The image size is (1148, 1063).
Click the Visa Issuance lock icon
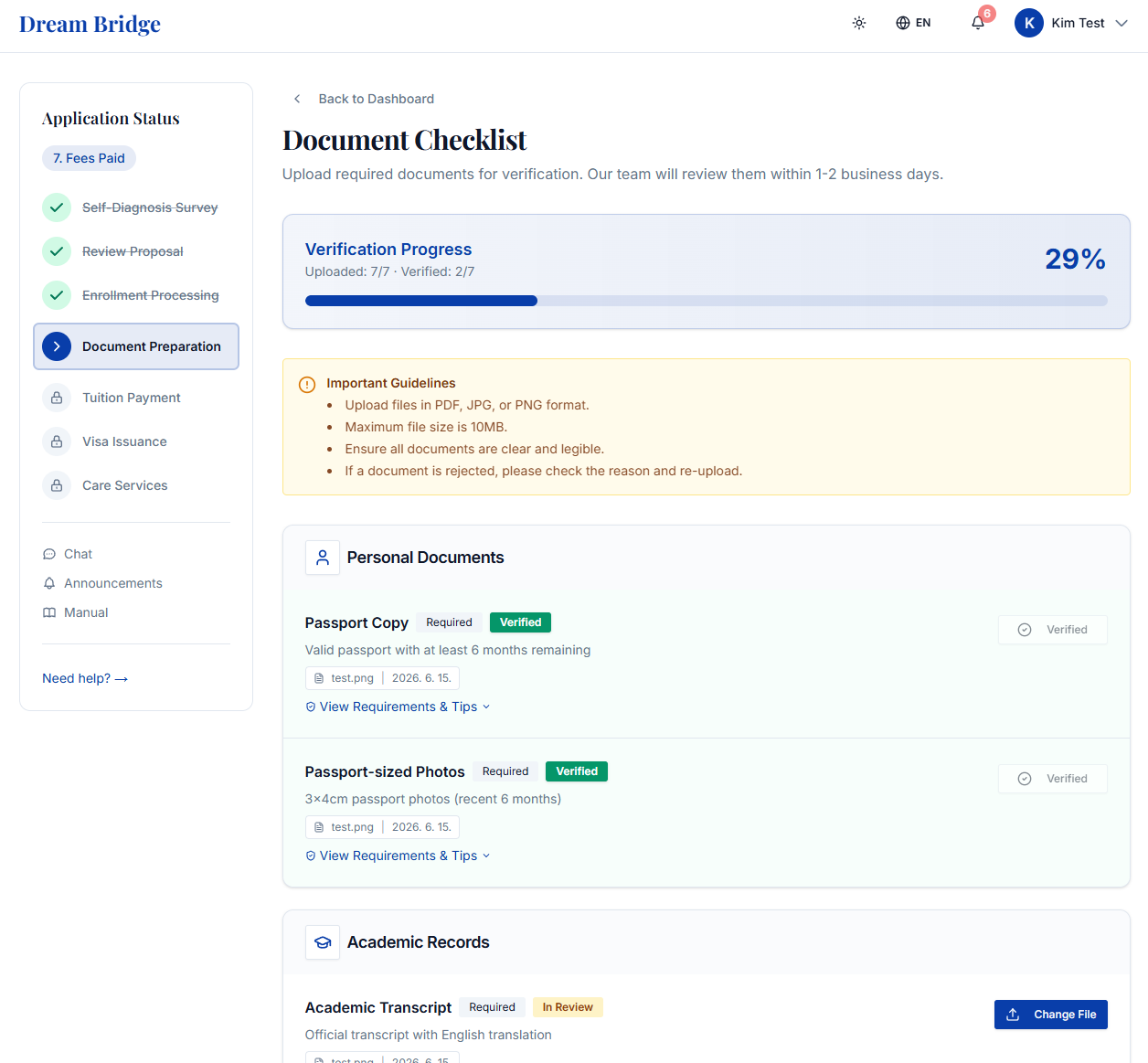click(x=57, y=441)
